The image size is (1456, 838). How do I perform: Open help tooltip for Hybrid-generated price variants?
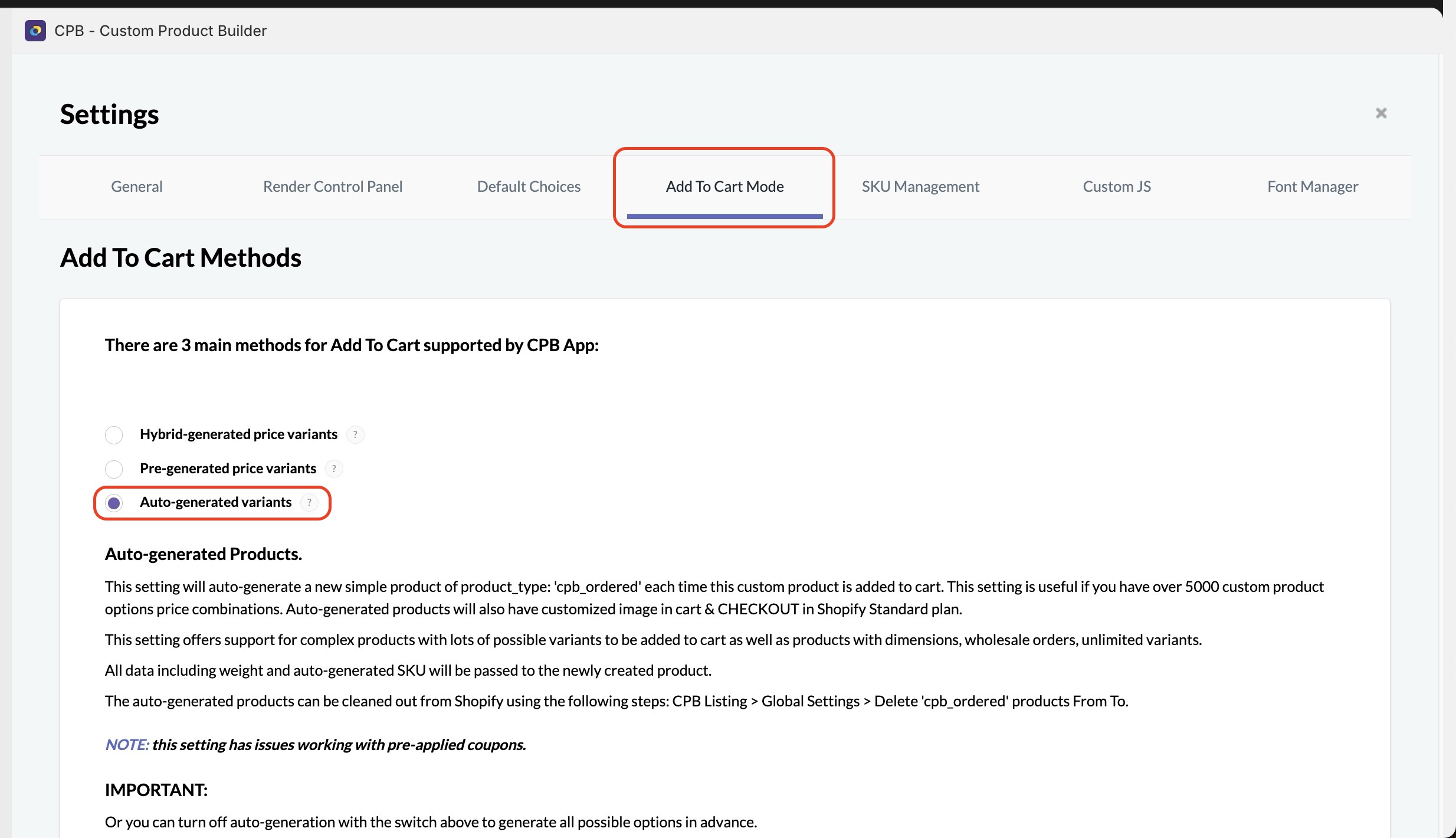point(355,434)
